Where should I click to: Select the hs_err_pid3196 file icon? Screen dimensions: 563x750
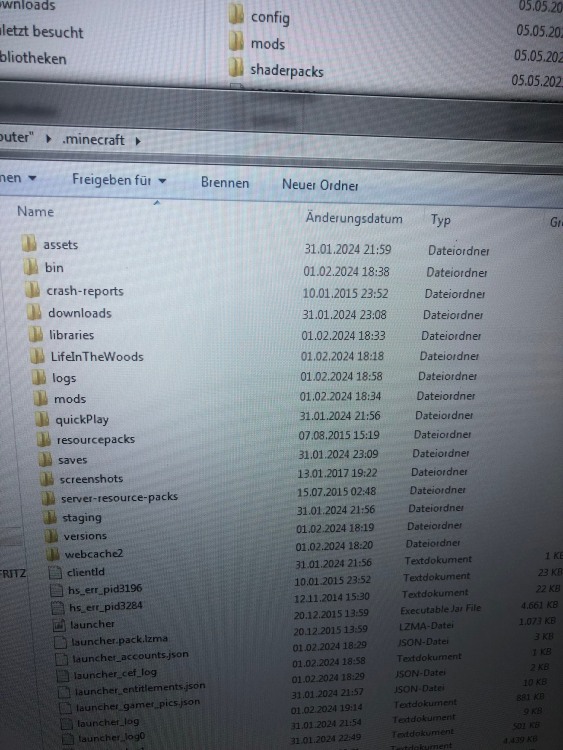tap(57, 590)
